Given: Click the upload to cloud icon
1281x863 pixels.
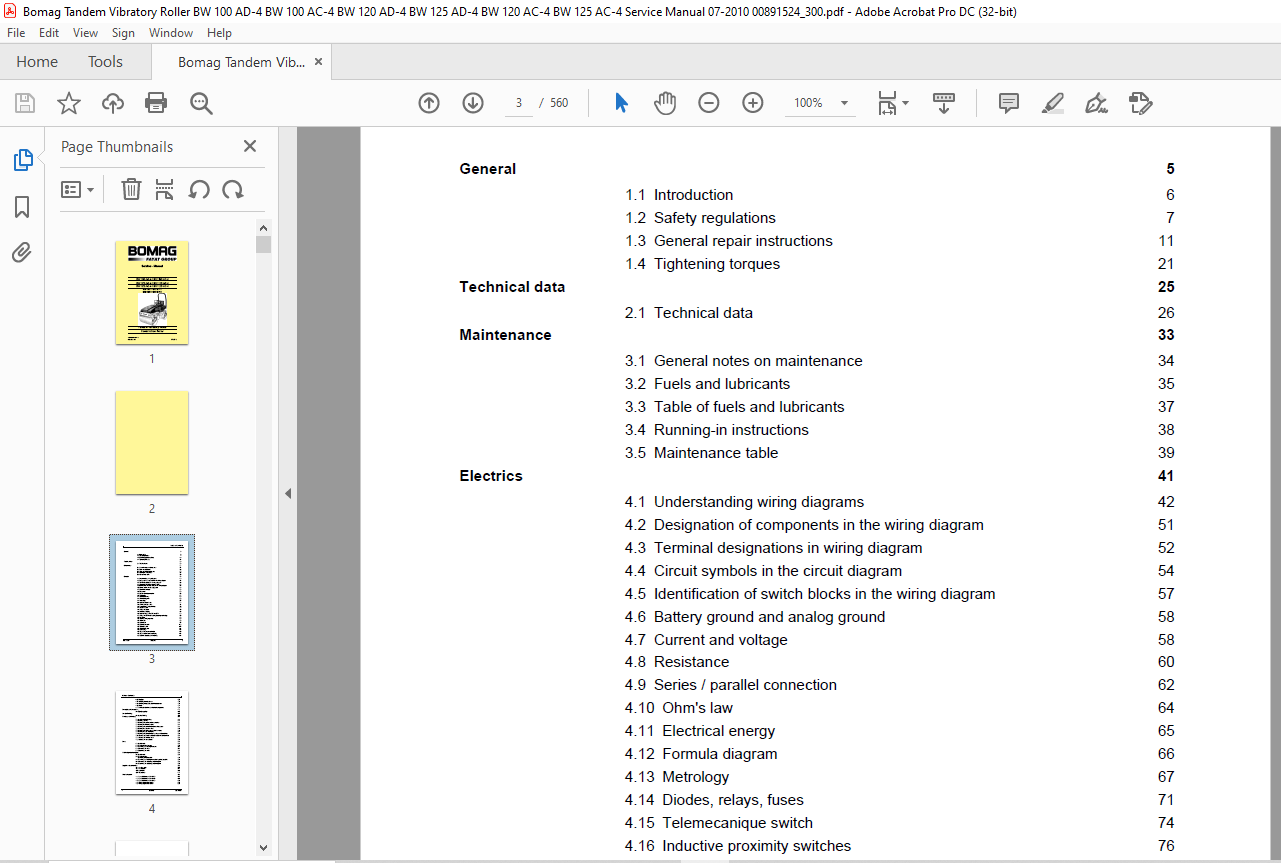Looking at the screenshot, I should 113,103.
